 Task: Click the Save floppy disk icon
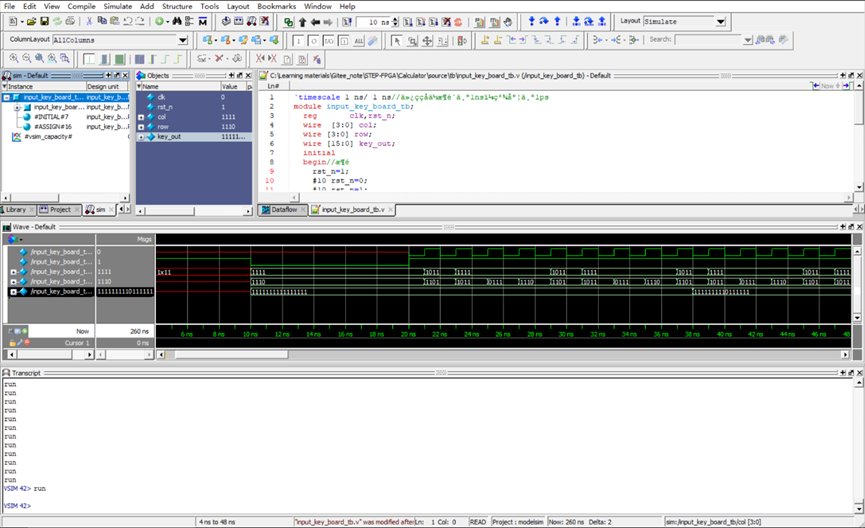(x=44, y=22)
